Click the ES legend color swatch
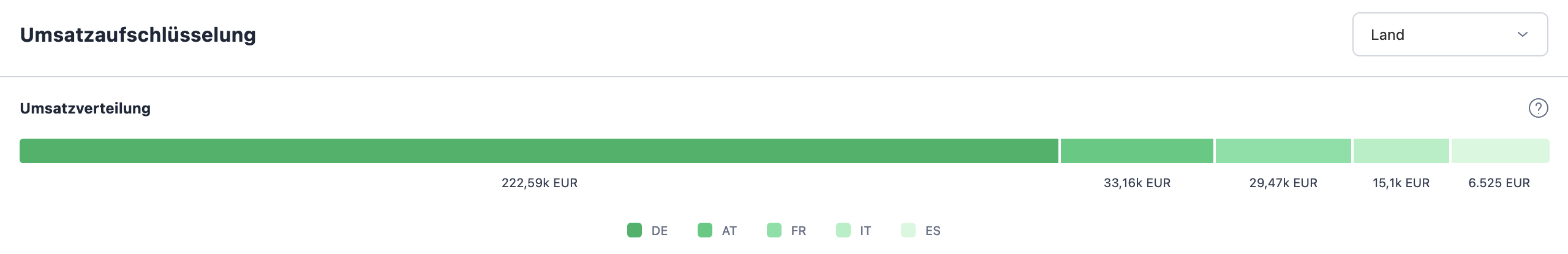Screen dimensions: 1568x254 pos(908,230)
